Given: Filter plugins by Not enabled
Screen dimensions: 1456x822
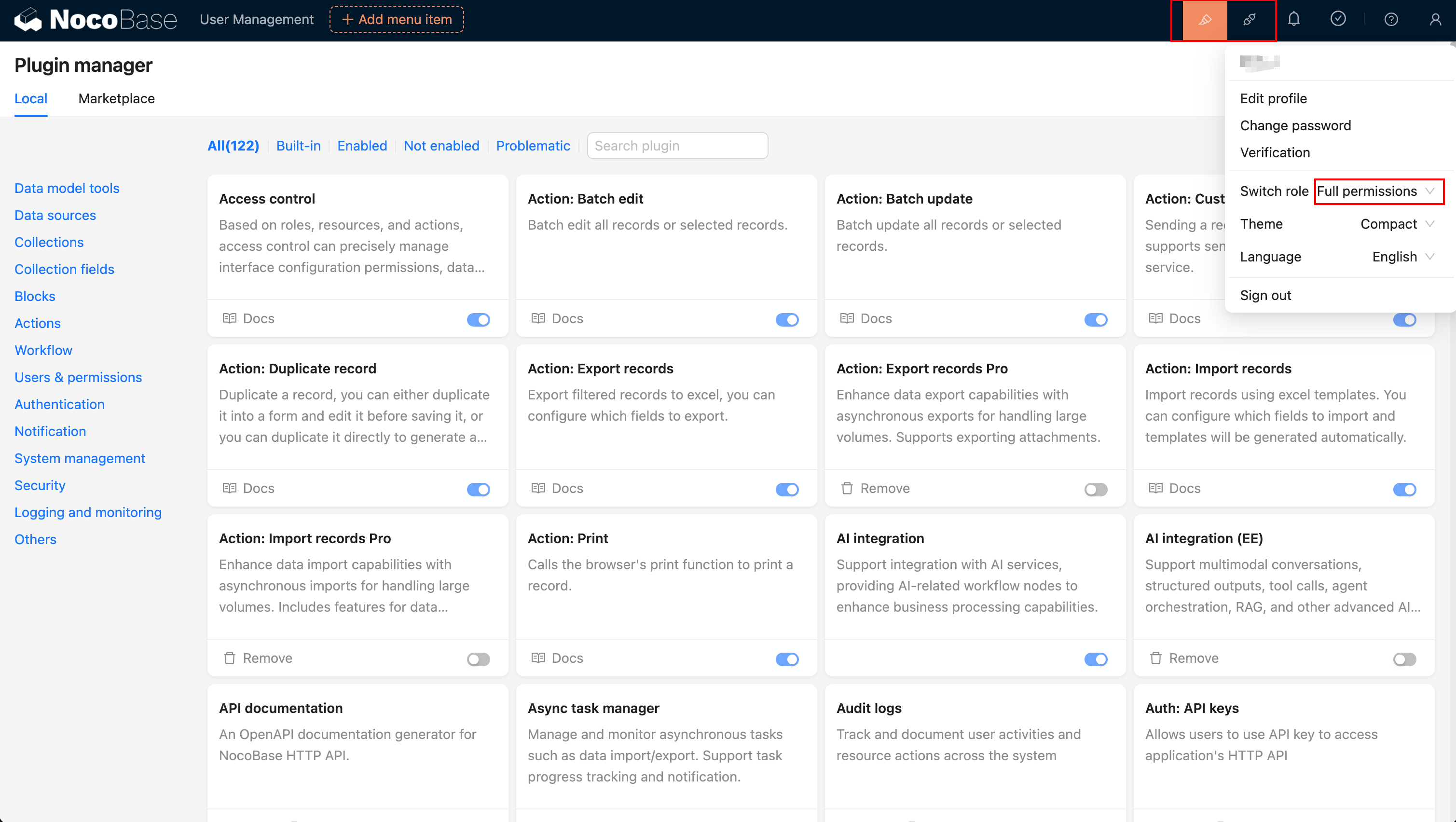Looking at the screenshot, I should (441, 146).
